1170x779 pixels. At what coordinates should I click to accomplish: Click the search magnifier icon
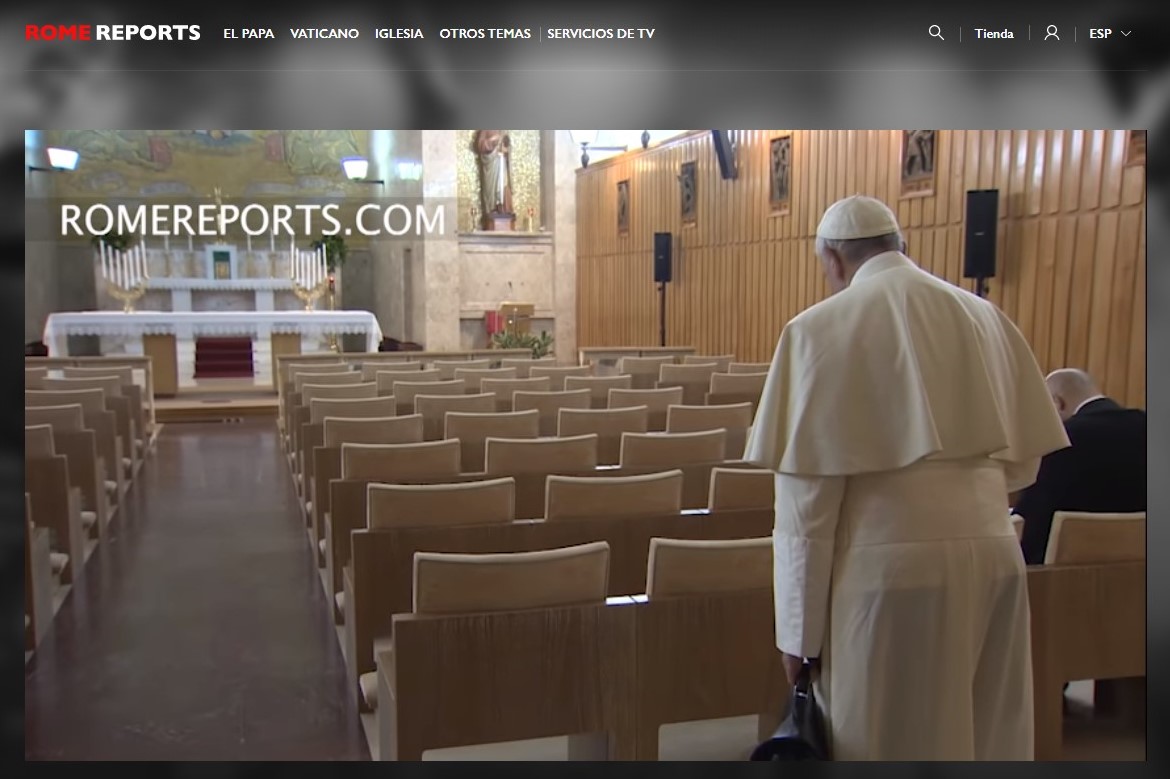coord(936,33)
